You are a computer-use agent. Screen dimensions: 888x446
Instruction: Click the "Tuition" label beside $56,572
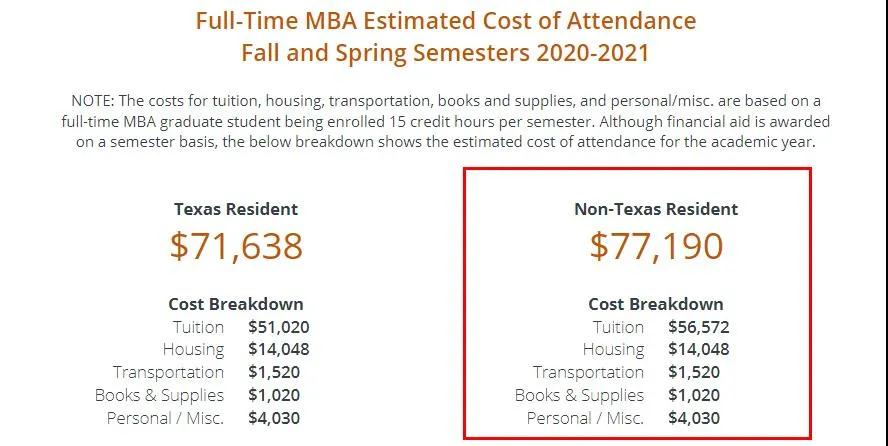tap(618, 327)
